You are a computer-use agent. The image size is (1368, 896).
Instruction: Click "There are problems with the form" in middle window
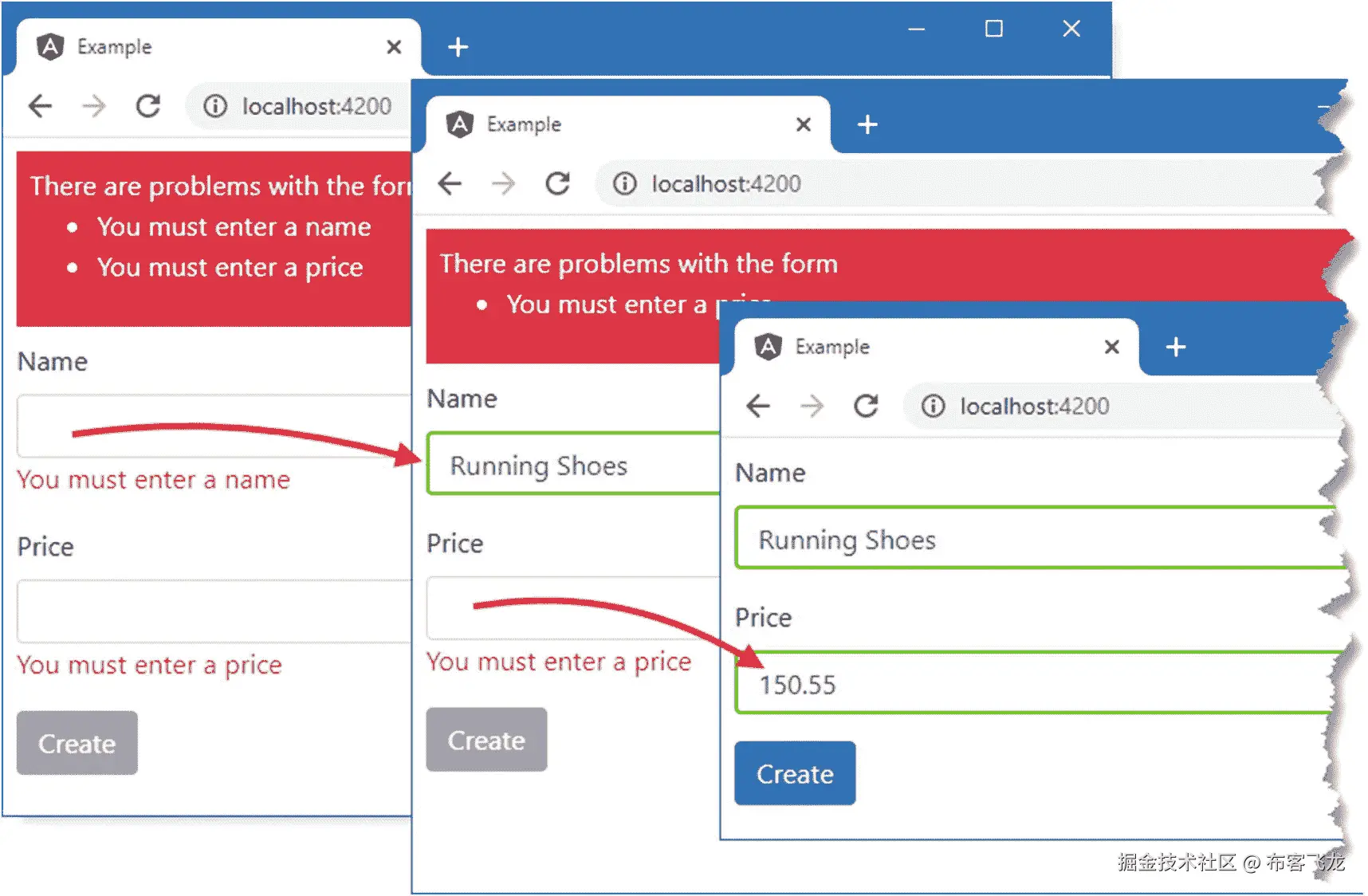(639, 264)
